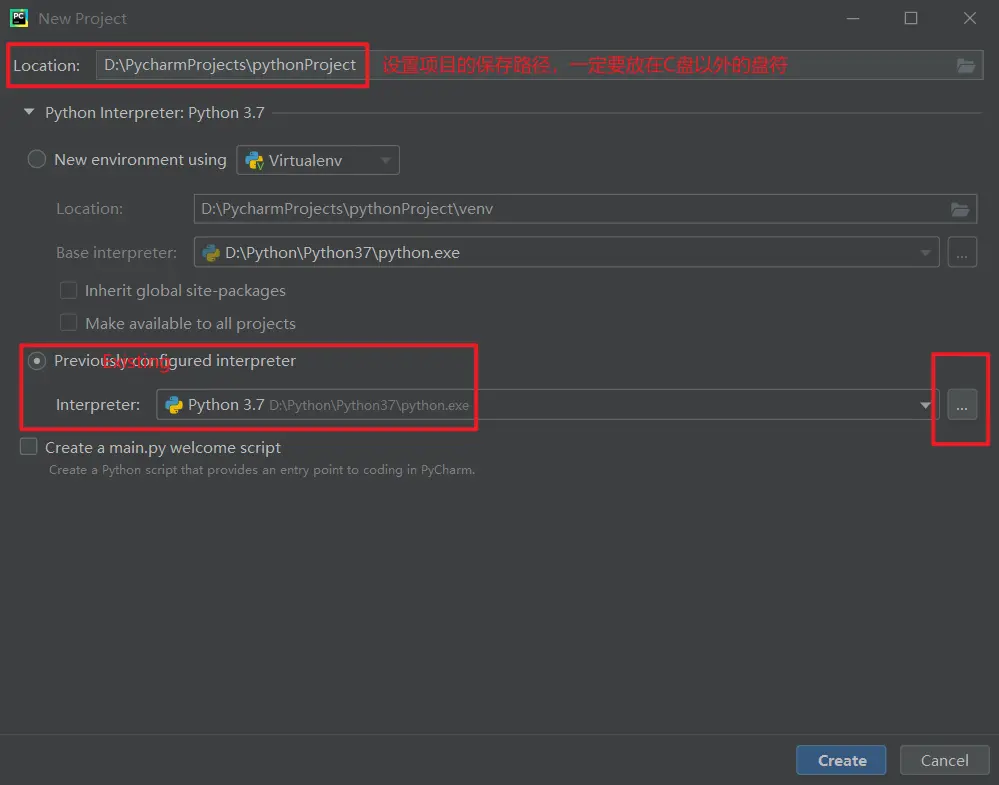This screenshot has height=785, width=999.
Task: Click the Cancel button
Action: 944,760
